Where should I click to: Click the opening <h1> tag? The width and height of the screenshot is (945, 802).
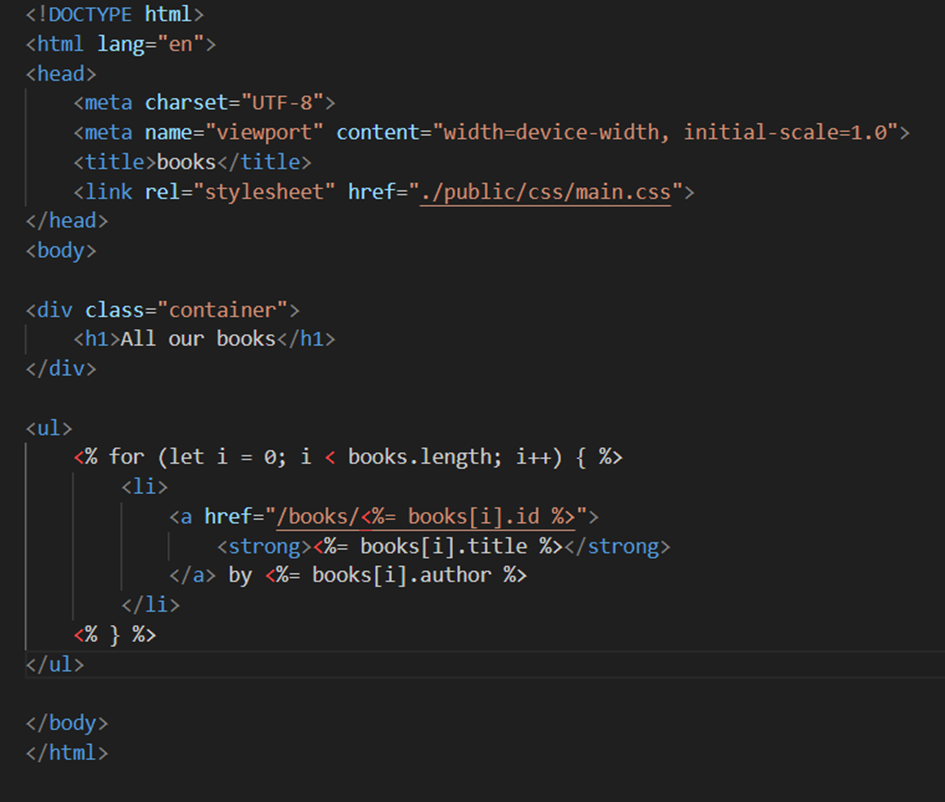97,339
